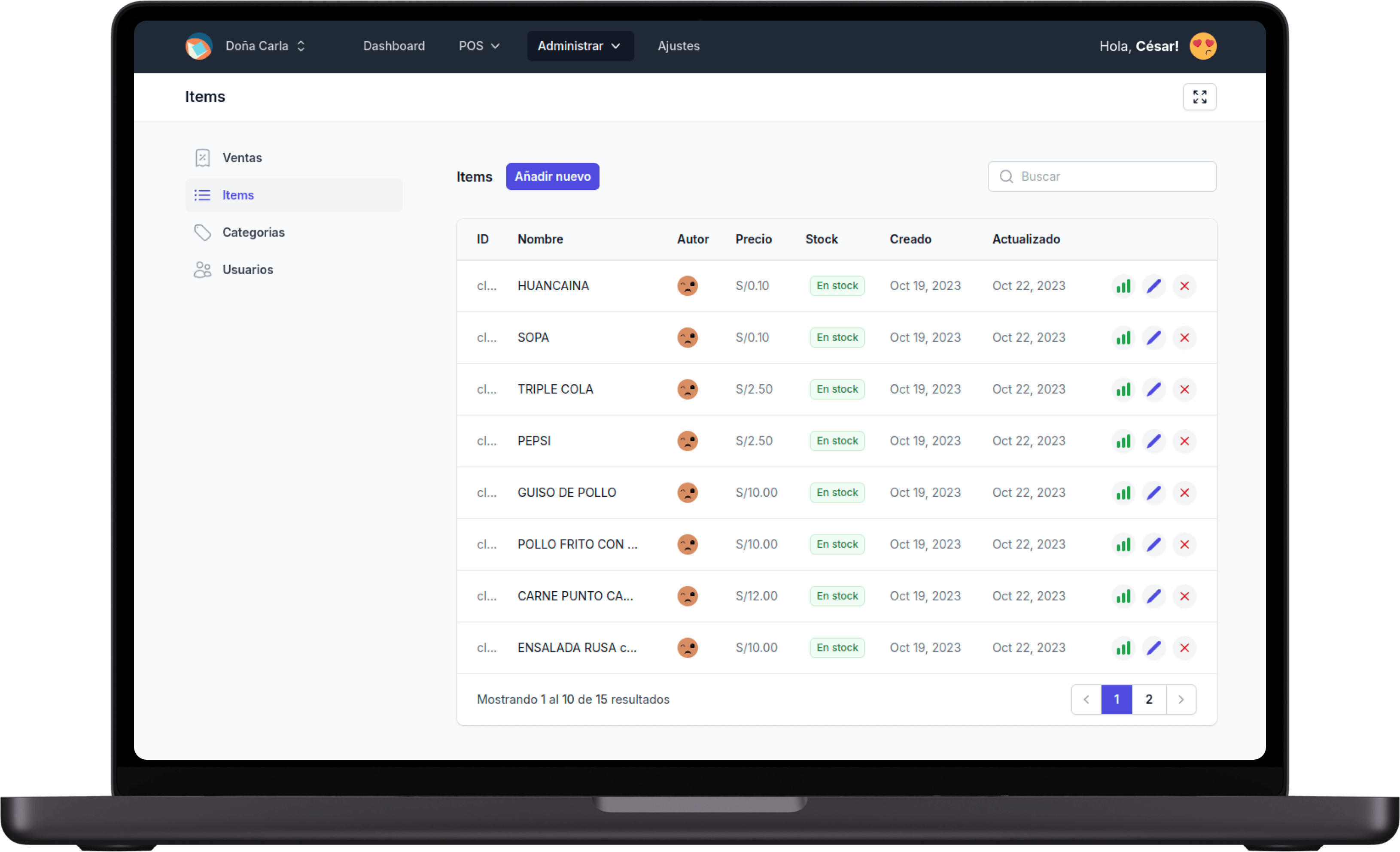
Task: Edit the CARNE PUNTO CA... item
Action: click(x=1153, y=596)
